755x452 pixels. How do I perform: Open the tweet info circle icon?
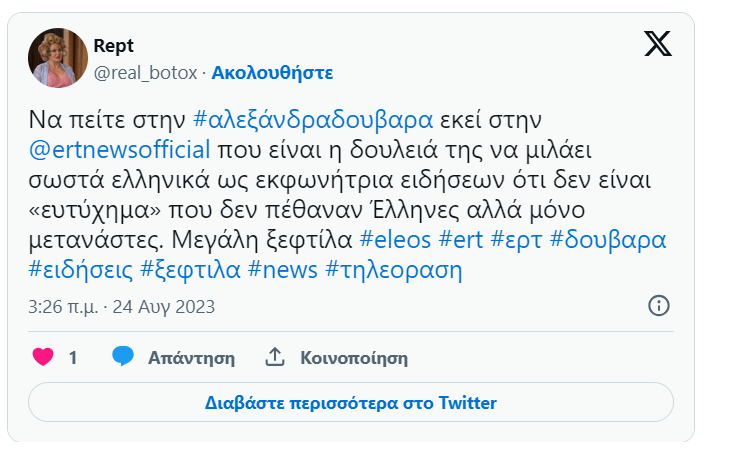coord(659,306)
